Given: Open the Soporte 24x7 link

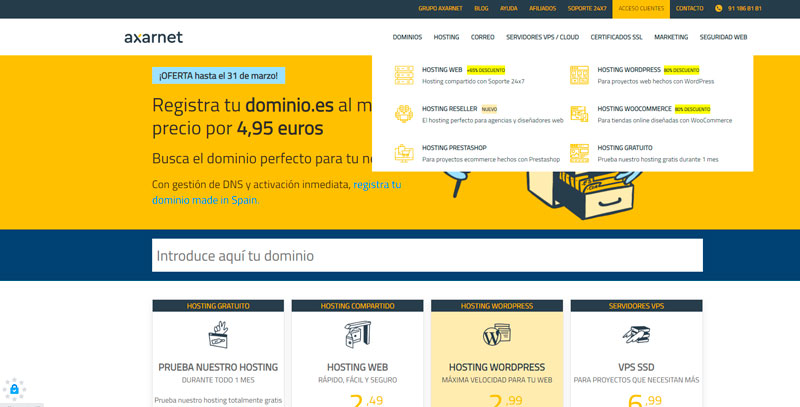Looking at the screenshot, I should (587, 8).
